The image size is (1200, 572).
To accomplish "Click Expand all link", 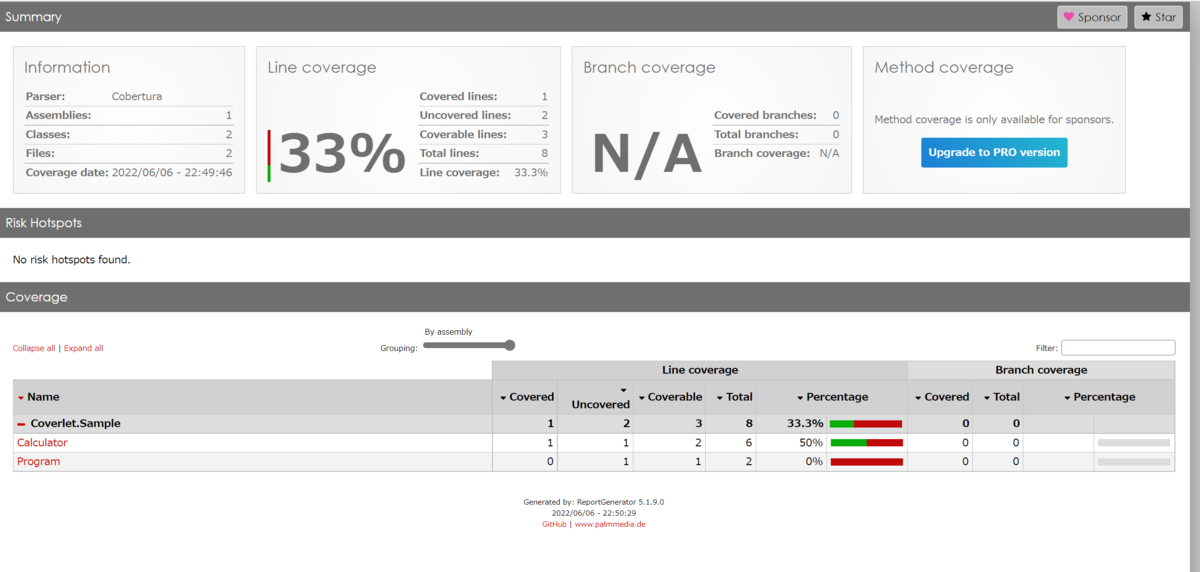I will 83,348.
